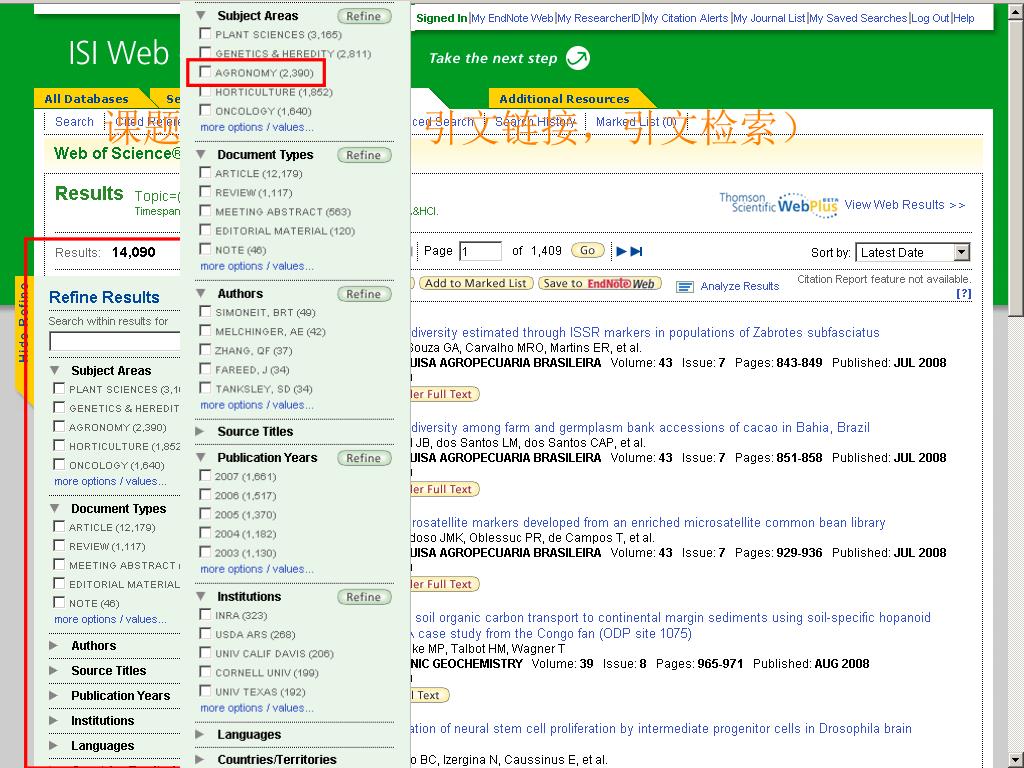Open My Citation Alerts link

[686, 18]
